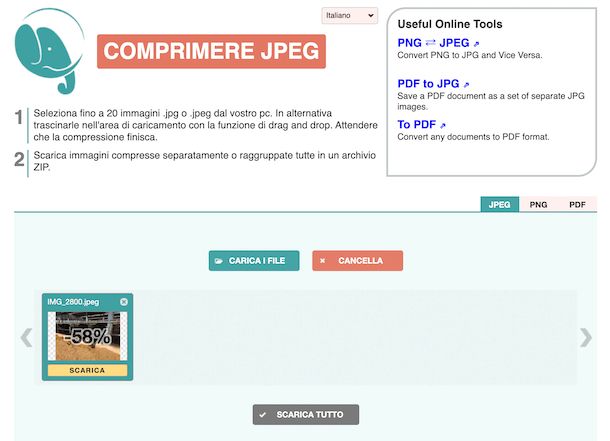Image resolution: width=610 pixels, height=441 pixels.
Task: Click the Useful Online Tools heading
Action: (x=450, y=24)
